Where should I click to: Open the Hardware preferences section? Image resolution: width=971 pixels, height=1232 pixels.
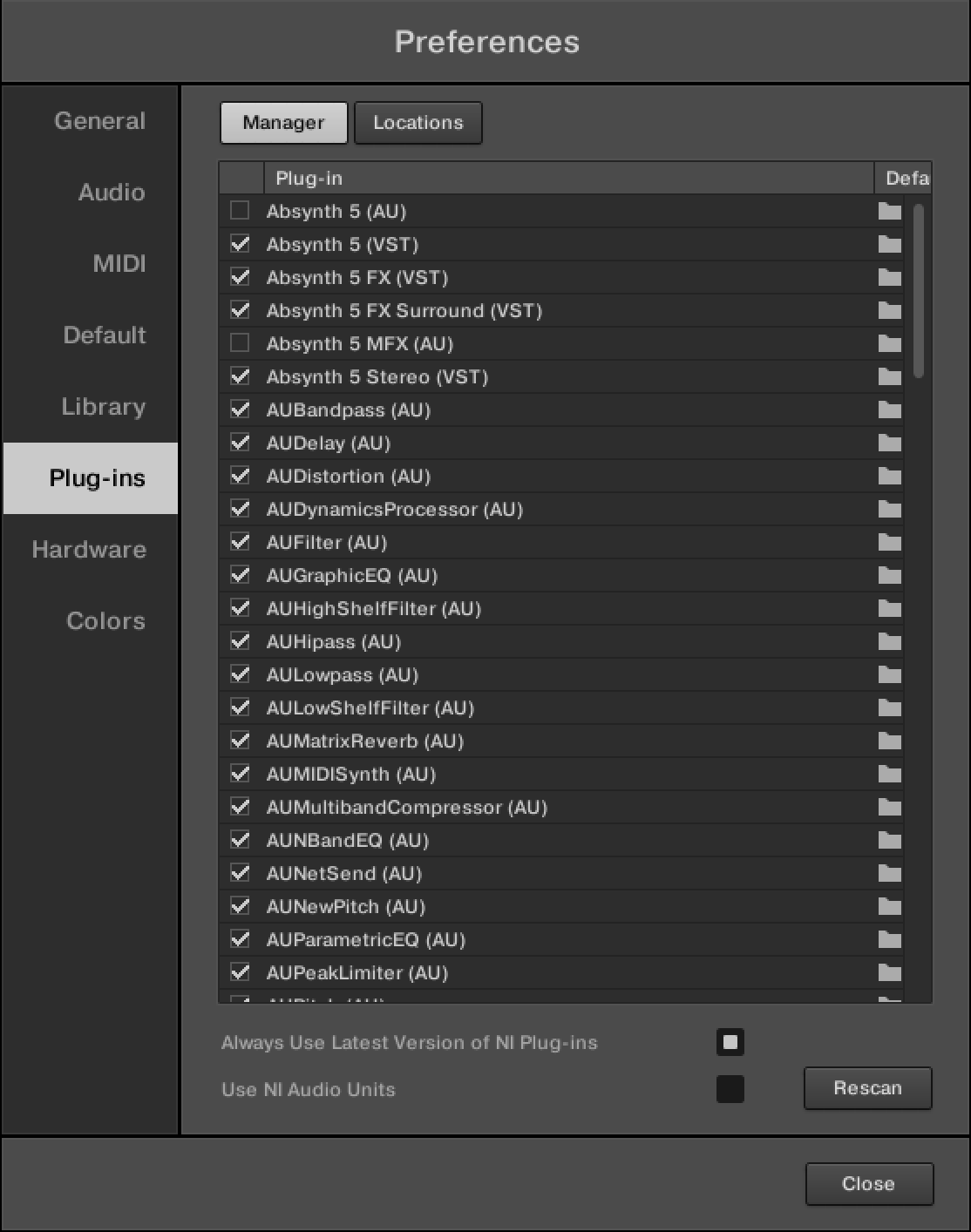89,550
